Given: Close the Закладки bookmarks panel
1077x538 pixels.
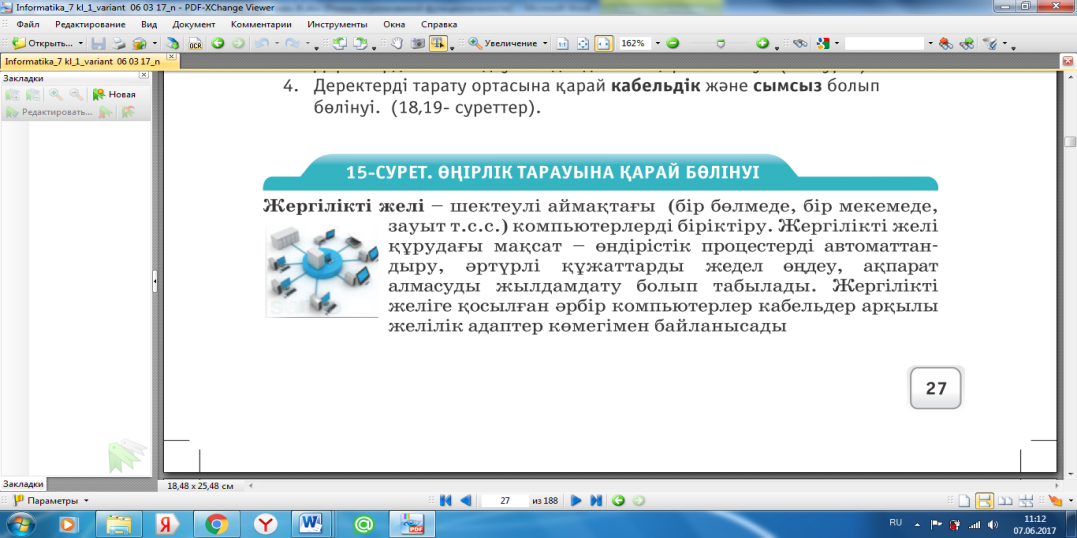Looking at the screenshot, I should click(x=143, y=75).
